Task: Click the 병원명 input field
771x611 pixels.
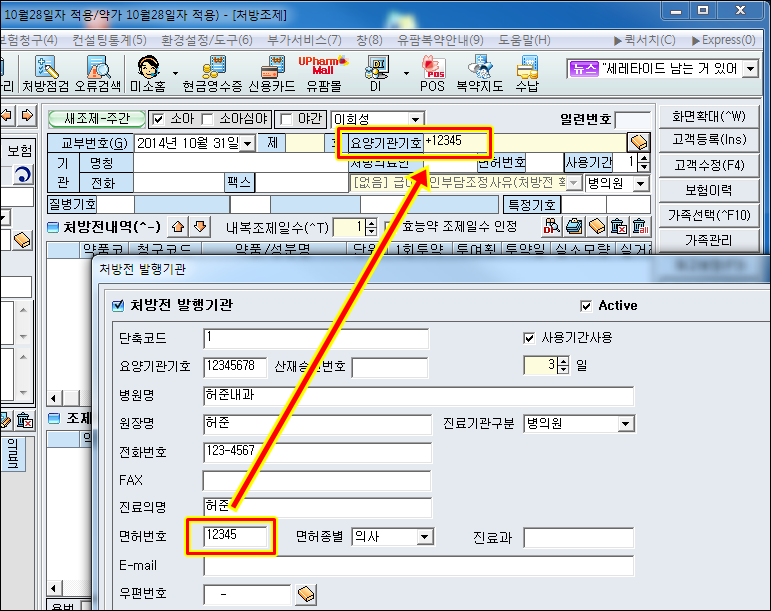Action: click(x=418, y=395)
